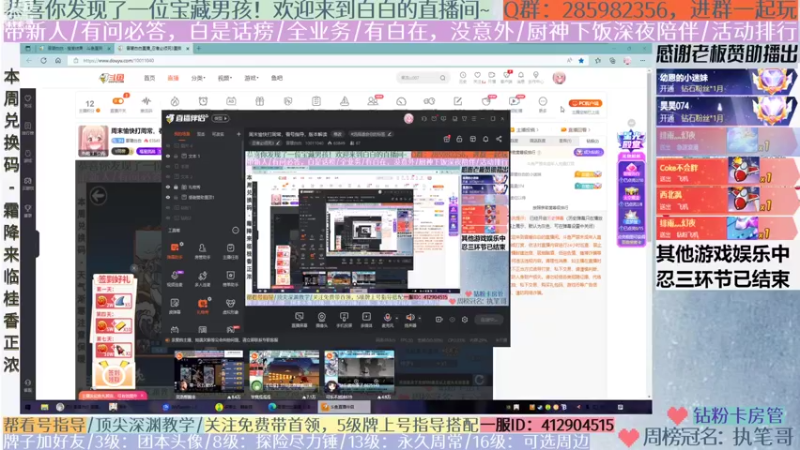The height and width of the screenshot is (450, 800).
Task: Open the history clock icon in Douyu header
Action: 463,76
